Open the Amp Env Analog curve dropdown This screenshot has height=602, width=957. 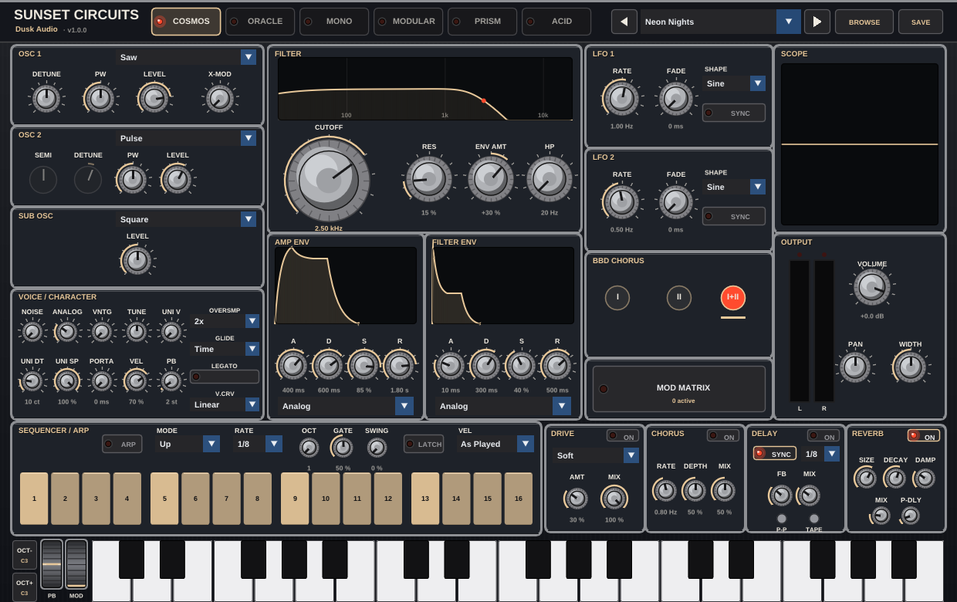point(345,406)
